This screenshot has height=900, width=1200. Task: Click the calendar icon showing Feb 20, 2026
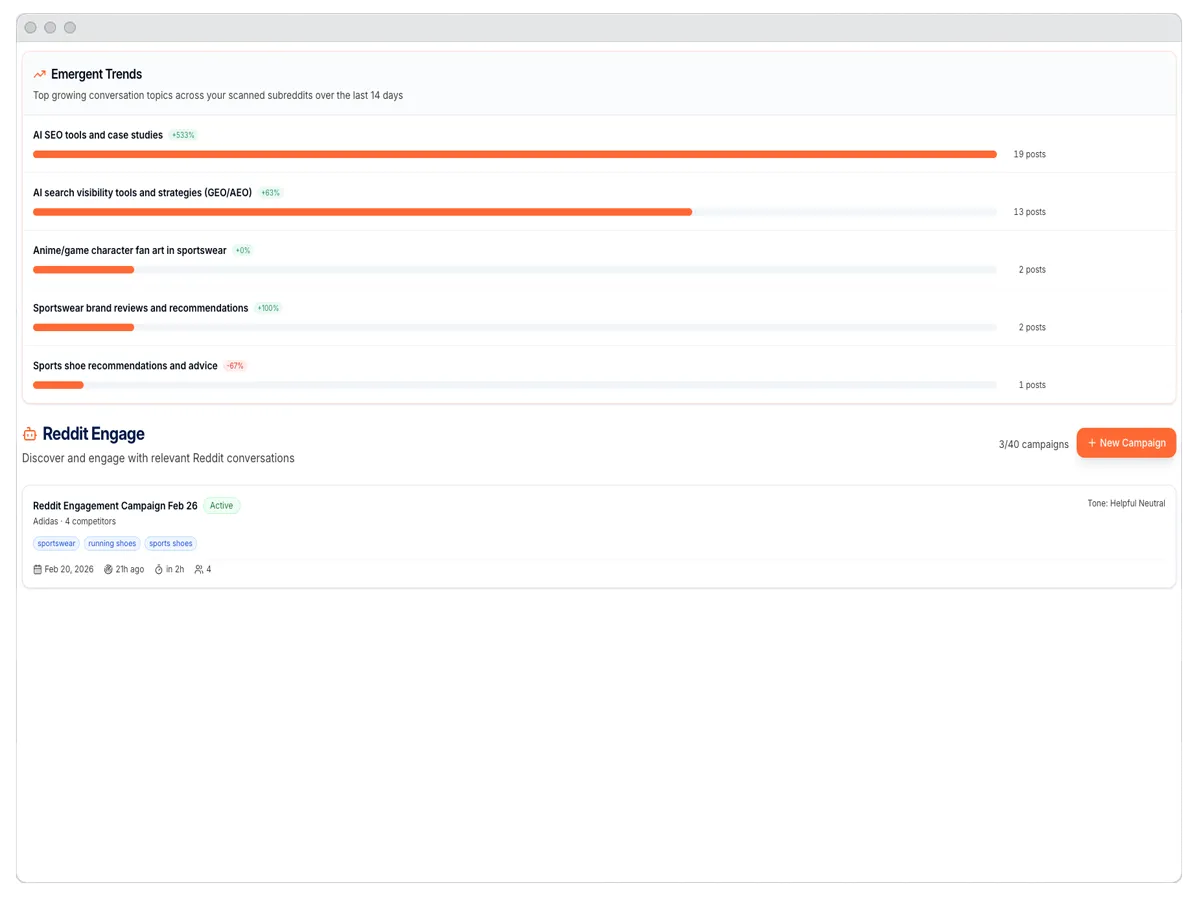coord(36,569)
